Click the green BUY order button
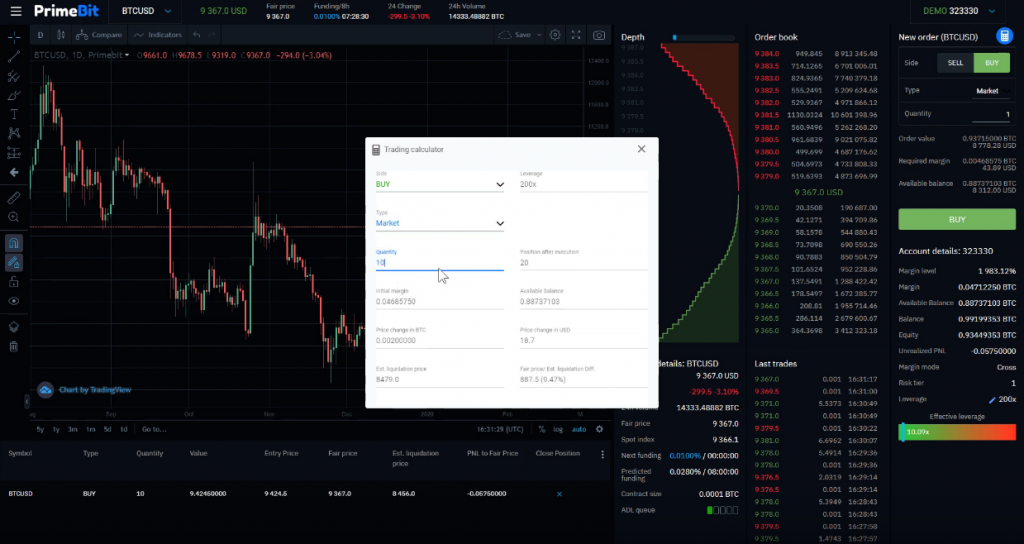The image size is (1024, 544). coord(957,219)
